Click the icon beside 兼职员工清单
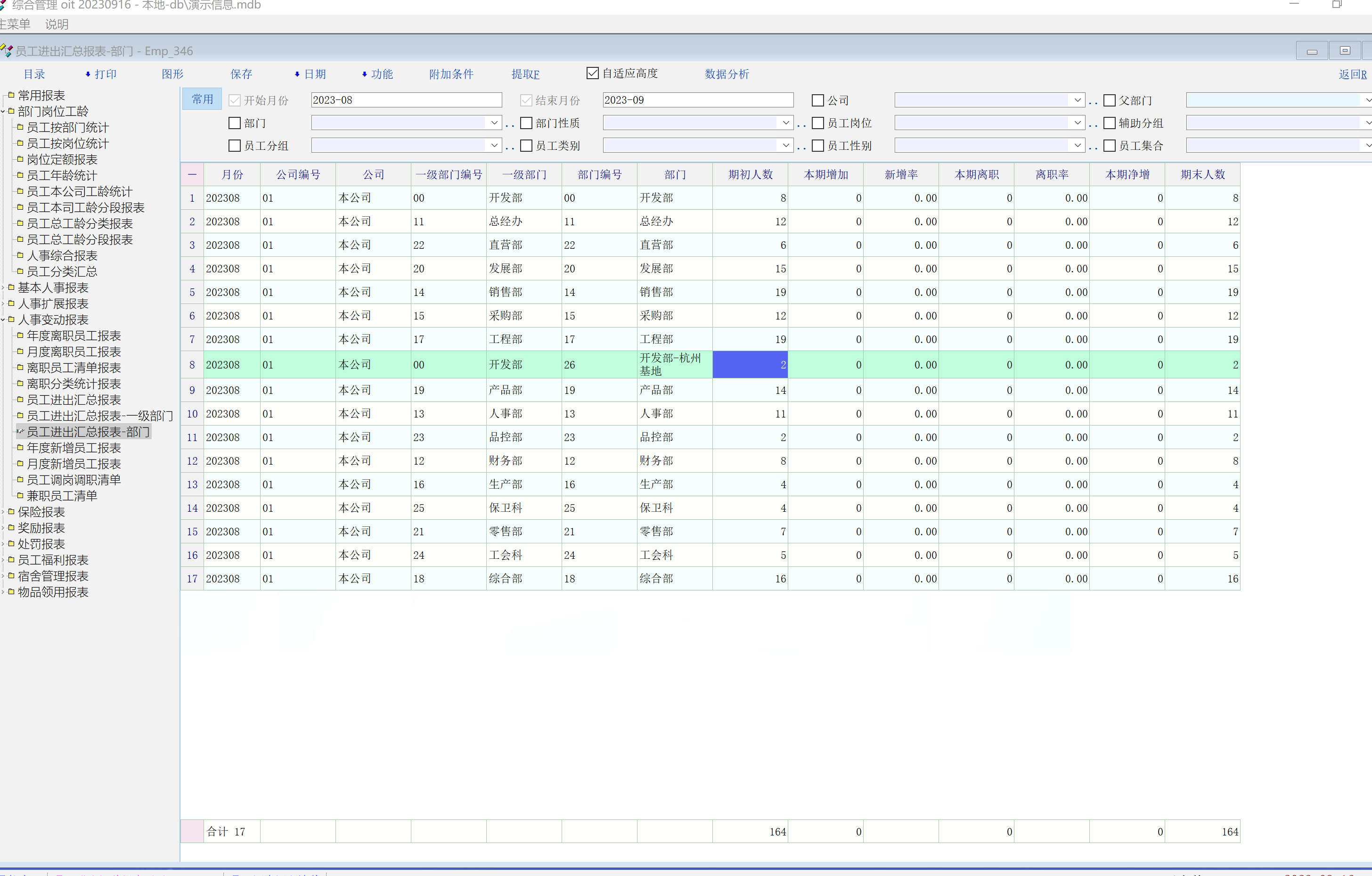1372x876 pixels. point(20,496)
